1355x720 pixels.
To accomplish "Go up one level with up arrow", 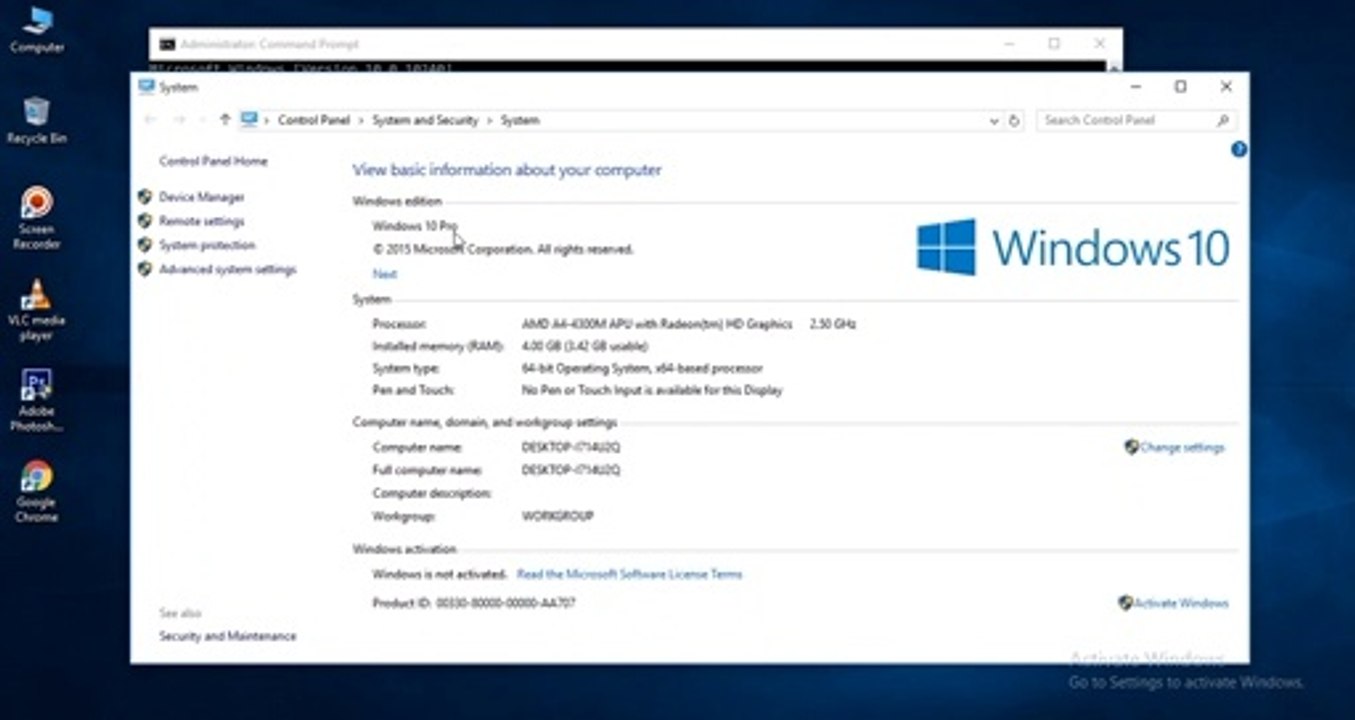I will [225, 120].
